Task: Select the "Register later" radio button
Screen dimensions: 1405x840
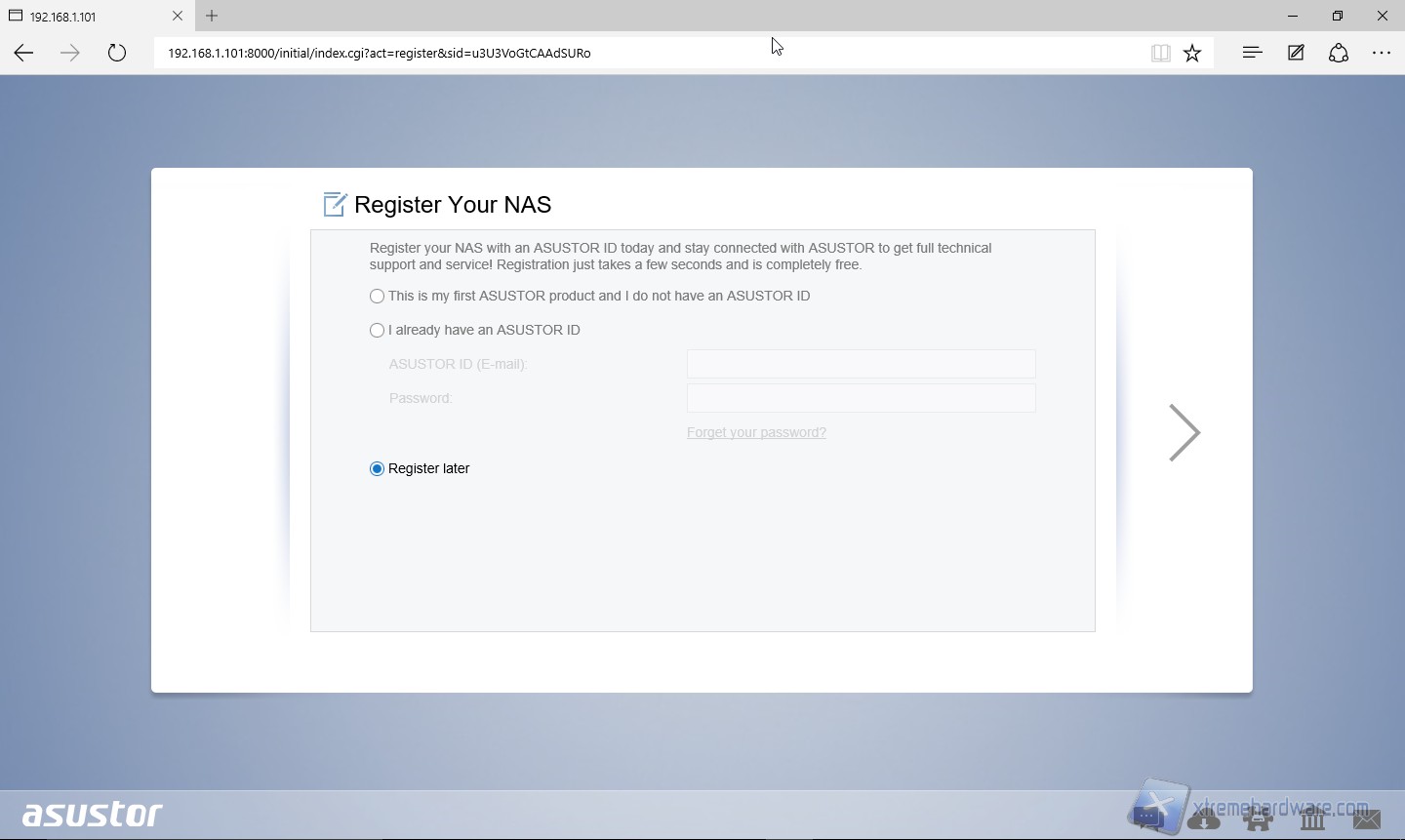Action: pyautogui.click(x=377, y=469)
